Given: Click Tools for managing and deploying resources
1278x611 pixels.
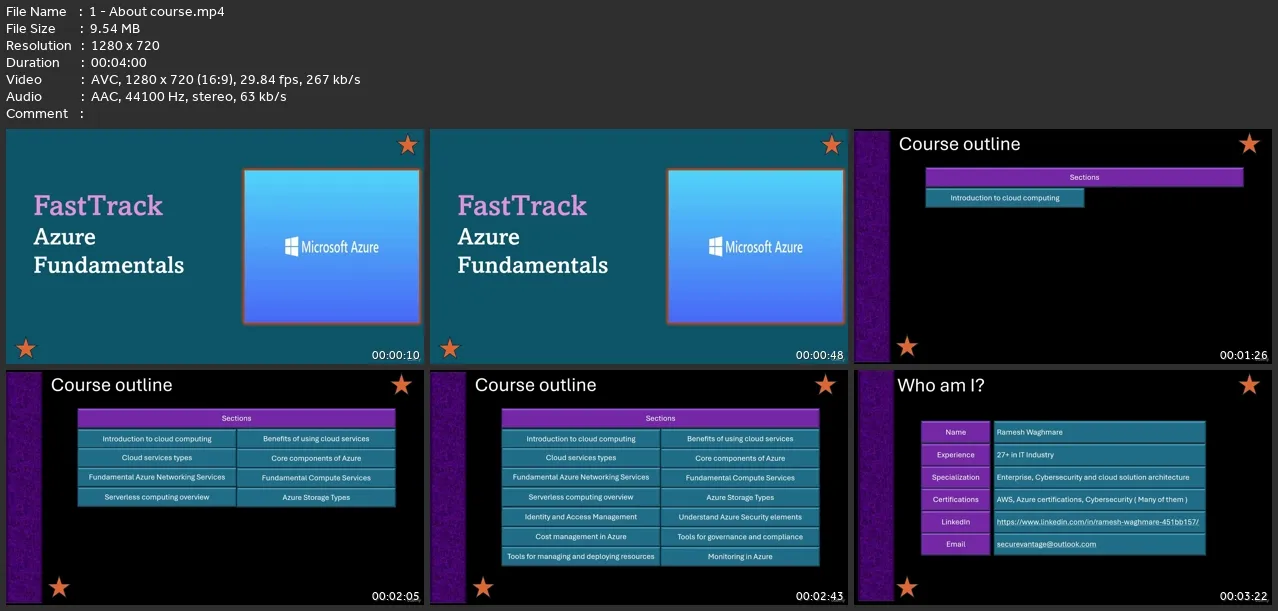Looking at the screenshot, I should 581,557.
